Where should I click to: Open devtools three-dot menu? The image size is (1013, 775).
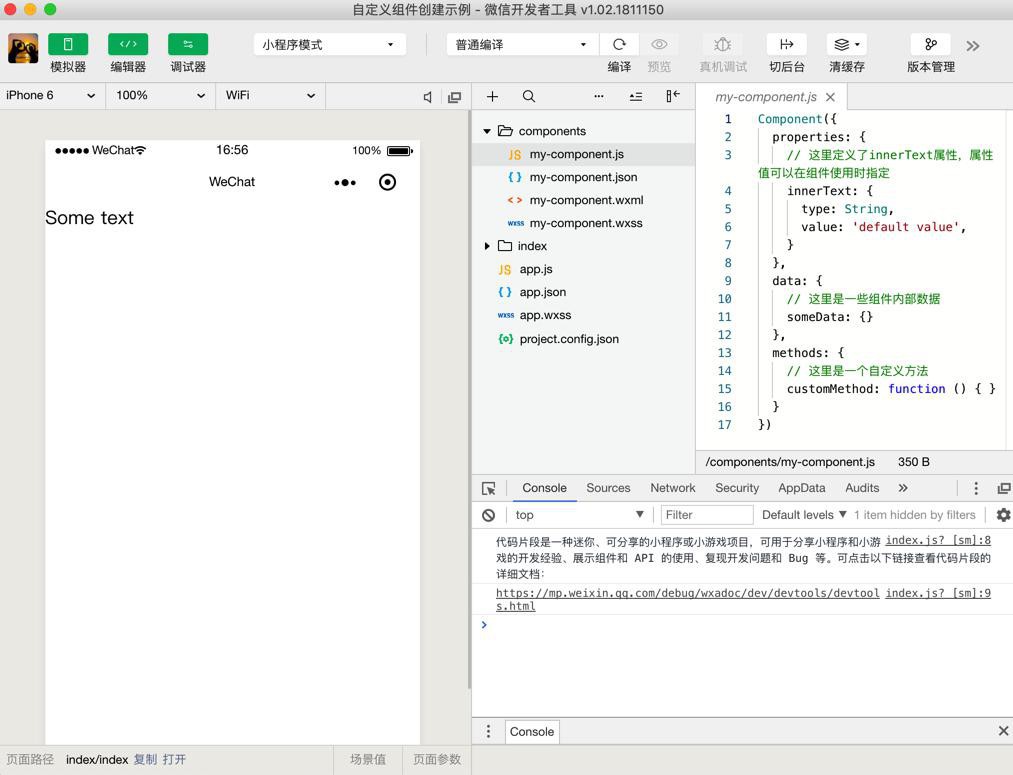pos(976,488)
